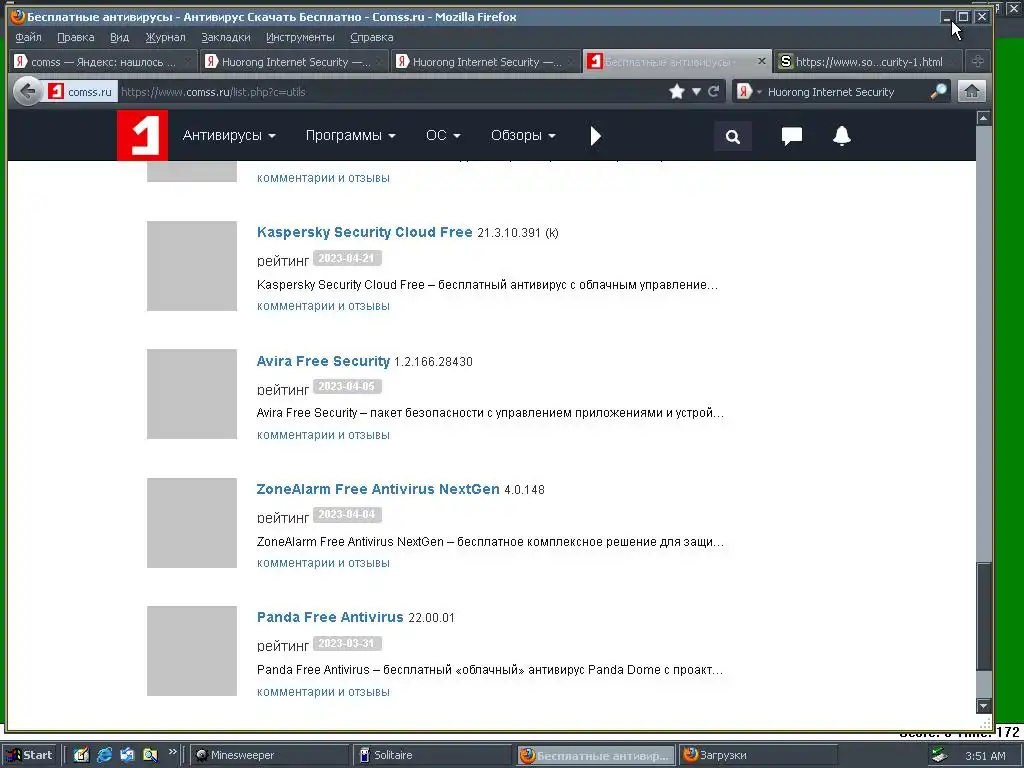Image resolution: width=1024 pixels, height=768 pixels.
Task: Click the scrollbar down arrow
Action: tap(984, 705)
